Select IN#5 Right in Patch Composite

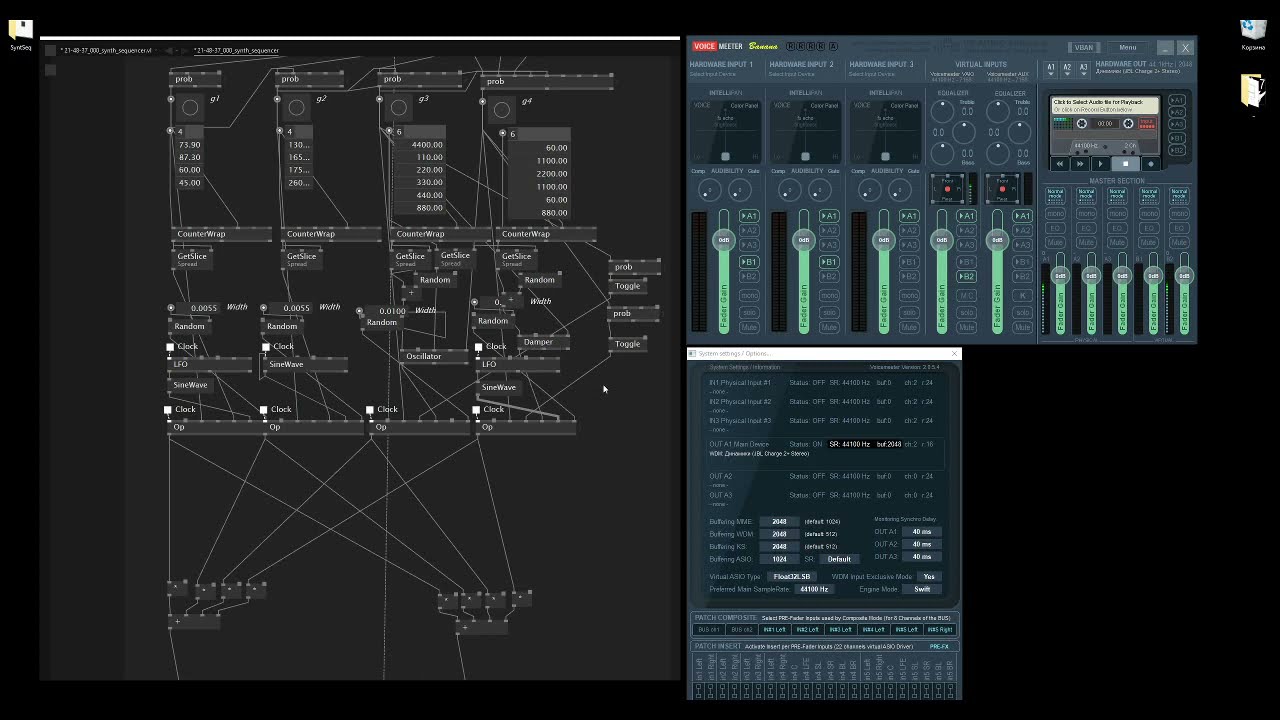pyautogui.click(x=940, y=630)
